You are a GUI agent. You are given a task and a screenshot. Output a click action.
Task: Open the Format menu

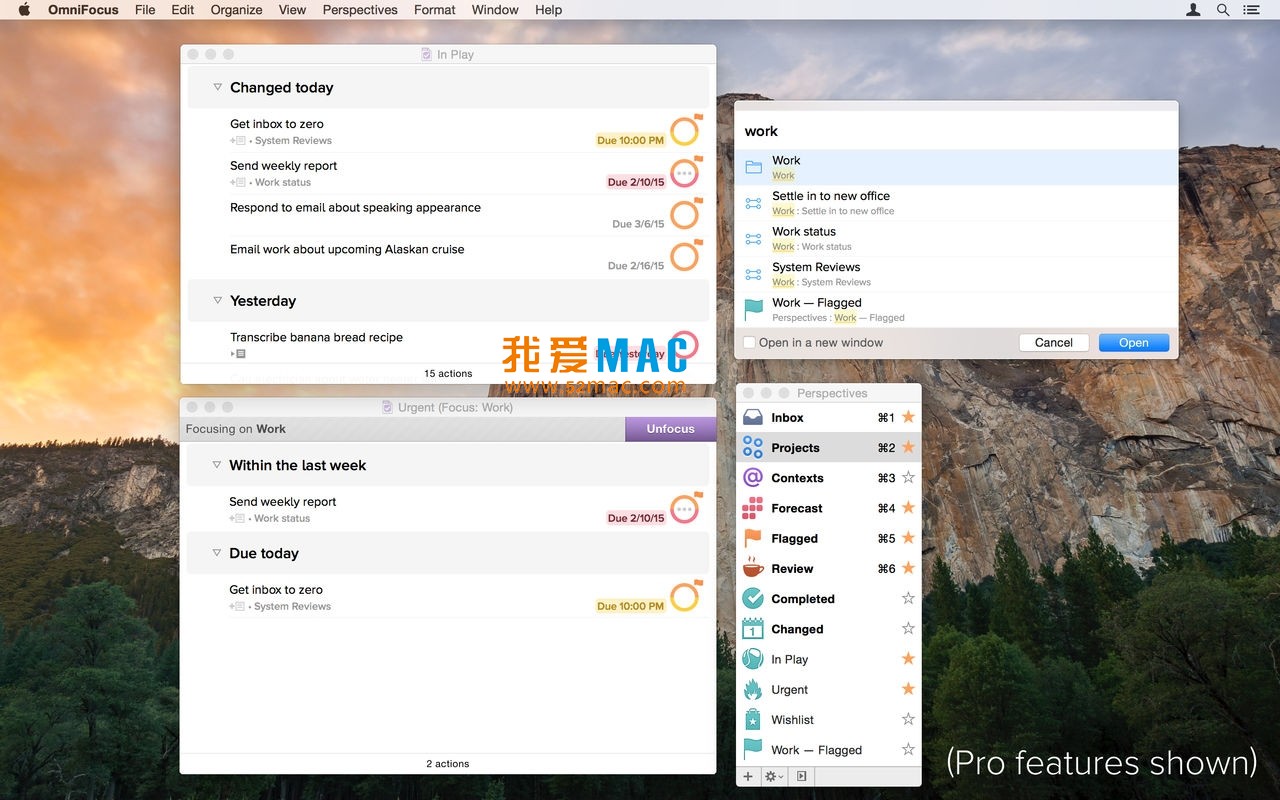pos(435,10)
